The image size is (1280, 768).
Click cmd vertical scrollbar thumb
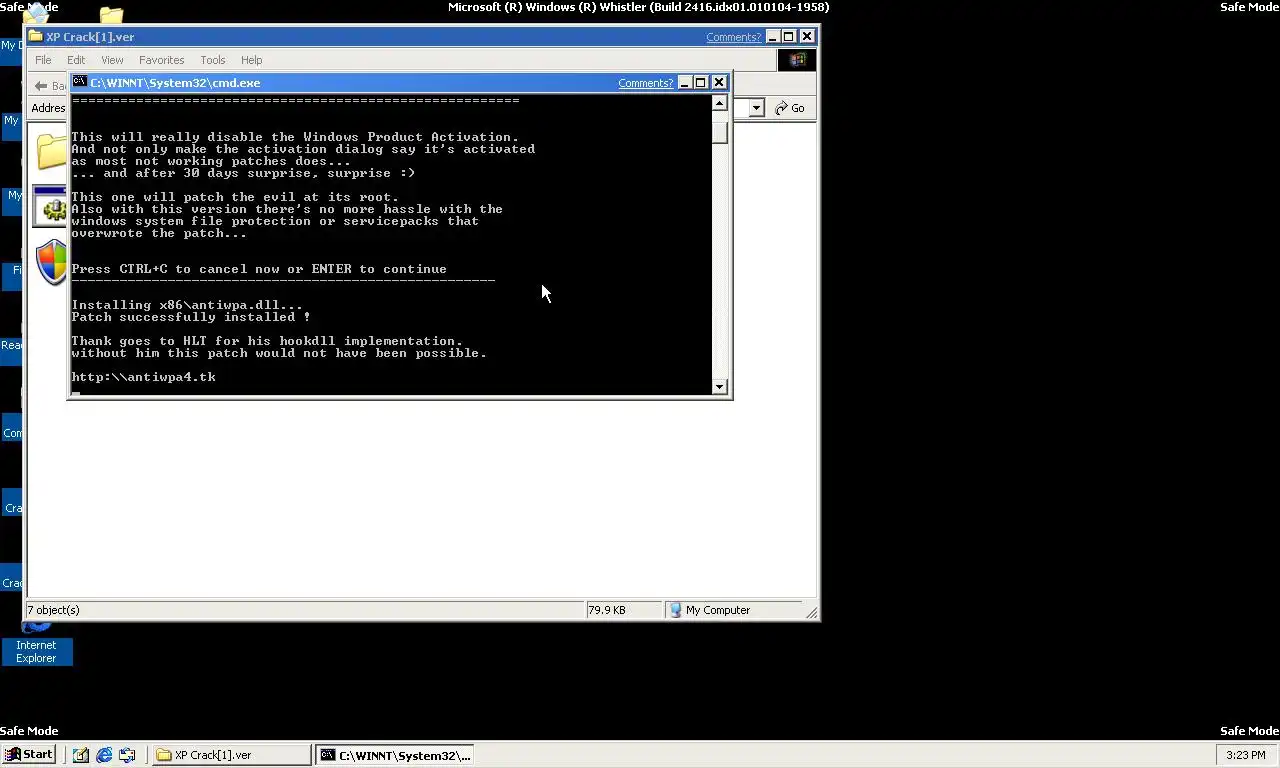pyautogui.click(x=720, y=132)
